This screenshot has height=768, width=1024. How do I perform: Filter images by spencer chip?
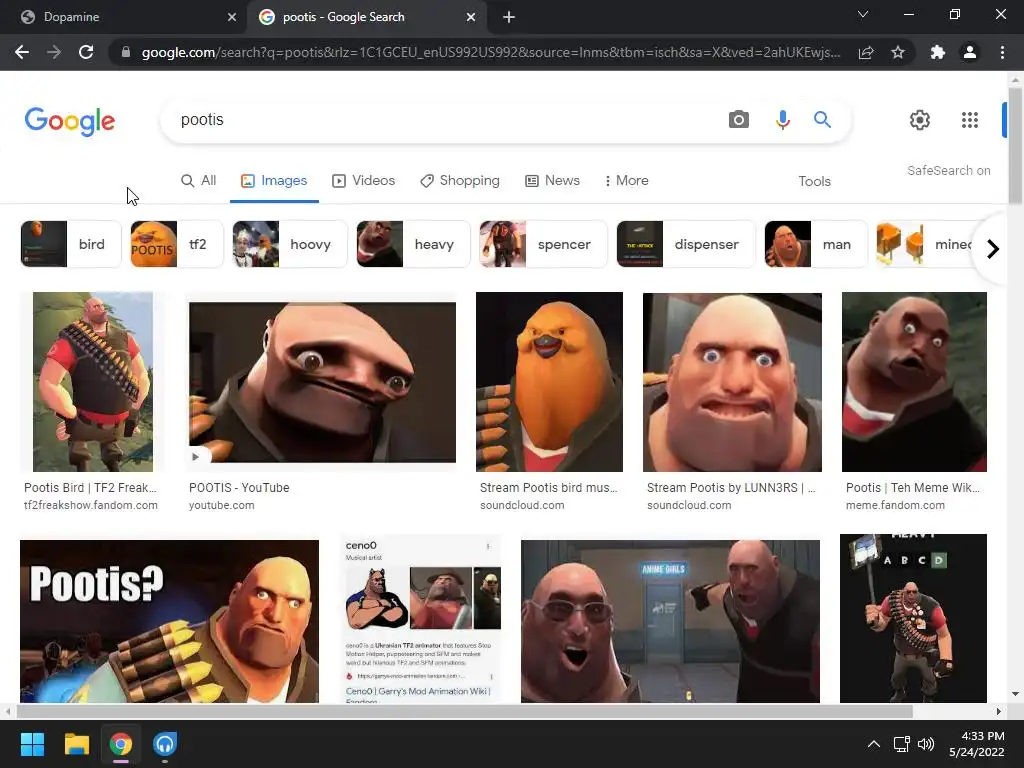point(543,244)
